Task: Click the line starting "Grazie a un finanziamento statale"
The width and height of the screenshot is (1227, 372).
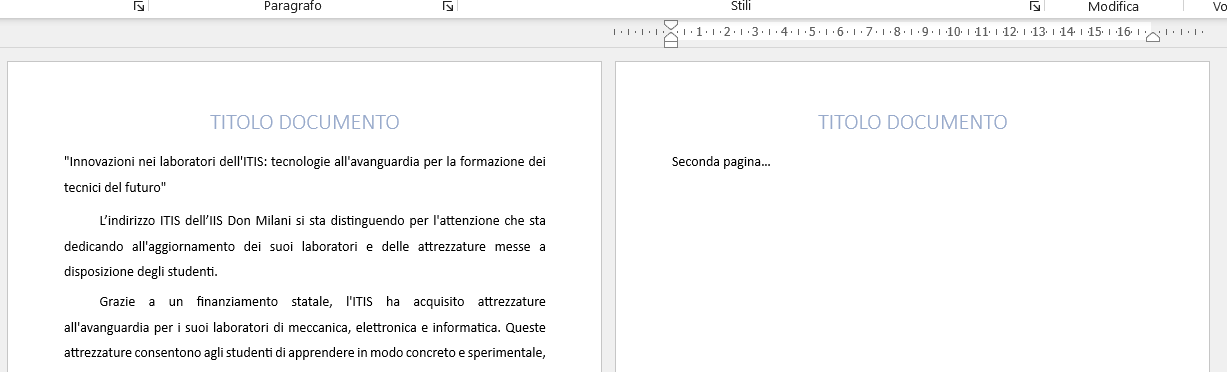Action: (x=323, y=301)
